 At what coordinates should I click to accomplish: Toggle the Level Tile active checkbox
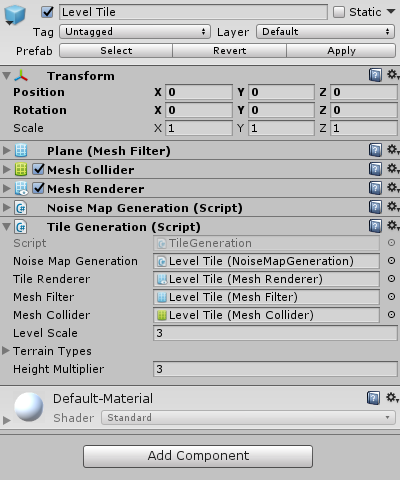click(47, 12)
